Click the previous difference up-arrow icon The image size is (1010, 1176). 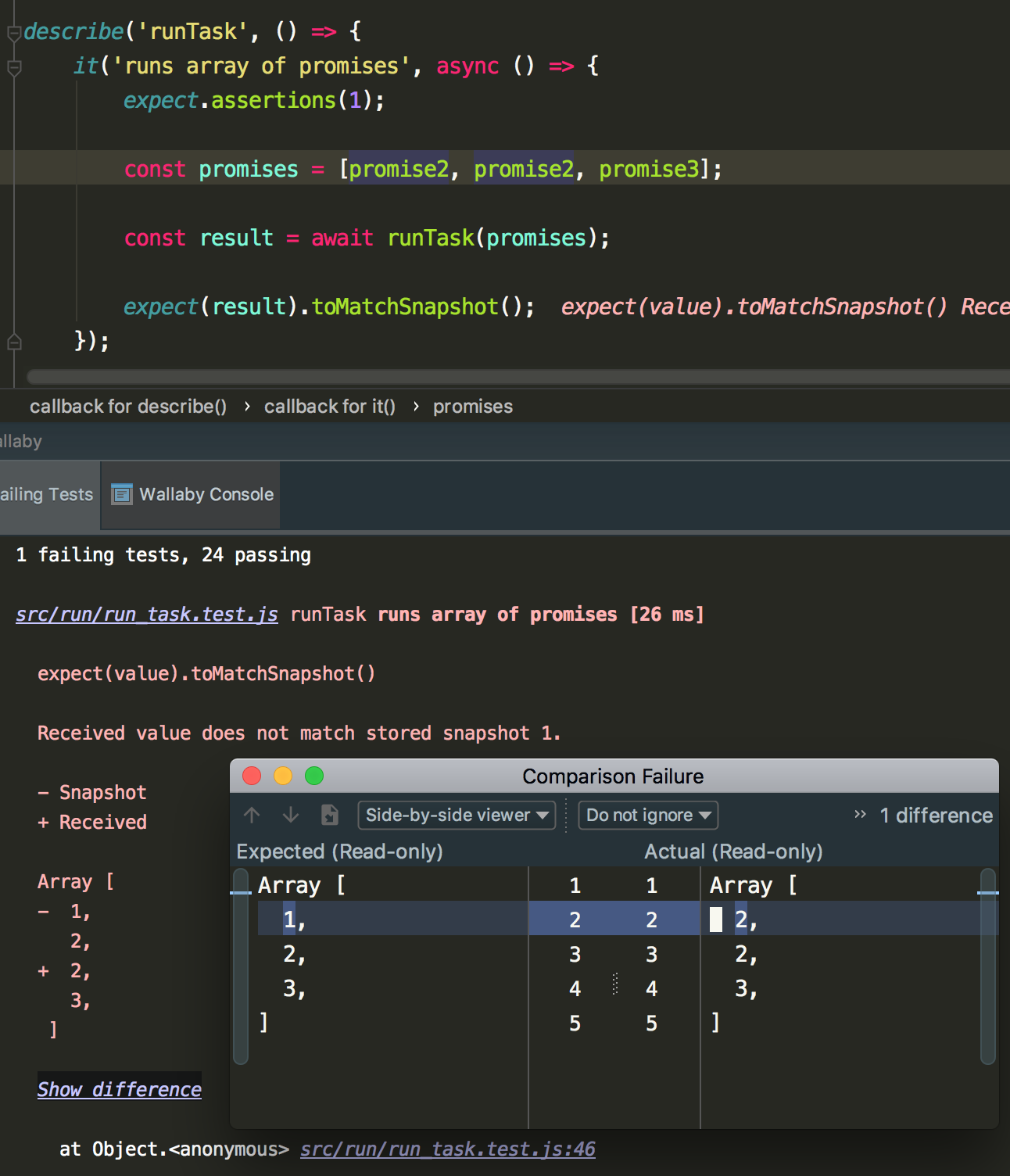(x=251, y=815)
